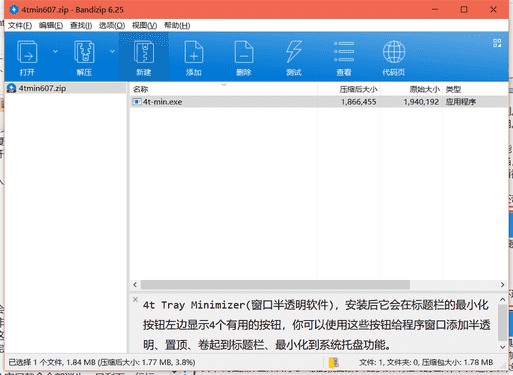Open the 文件(F) menu
The height and width of the screenshot is (375, 513).
click(x=20, y=26)
